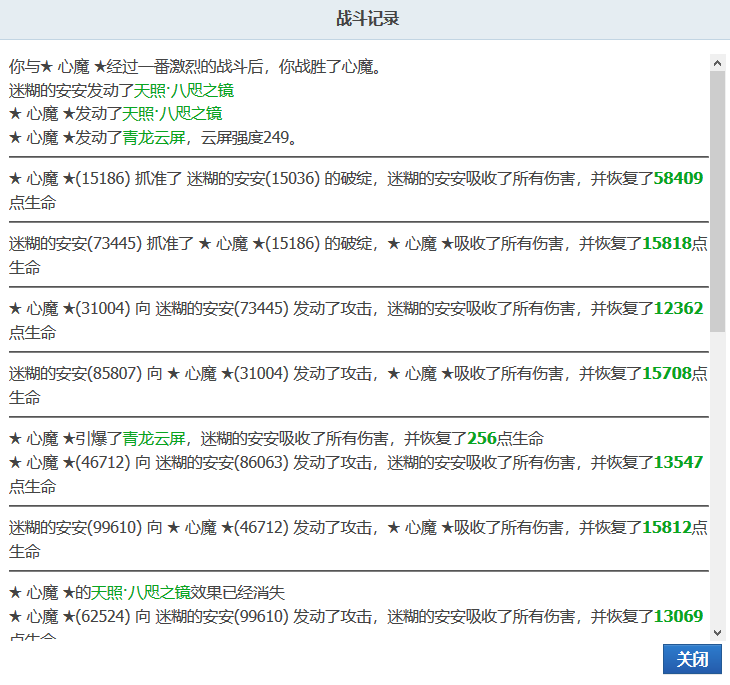
Task: Click ★ 心魔 ★(62524) at line start
Action: click(69, 616)
